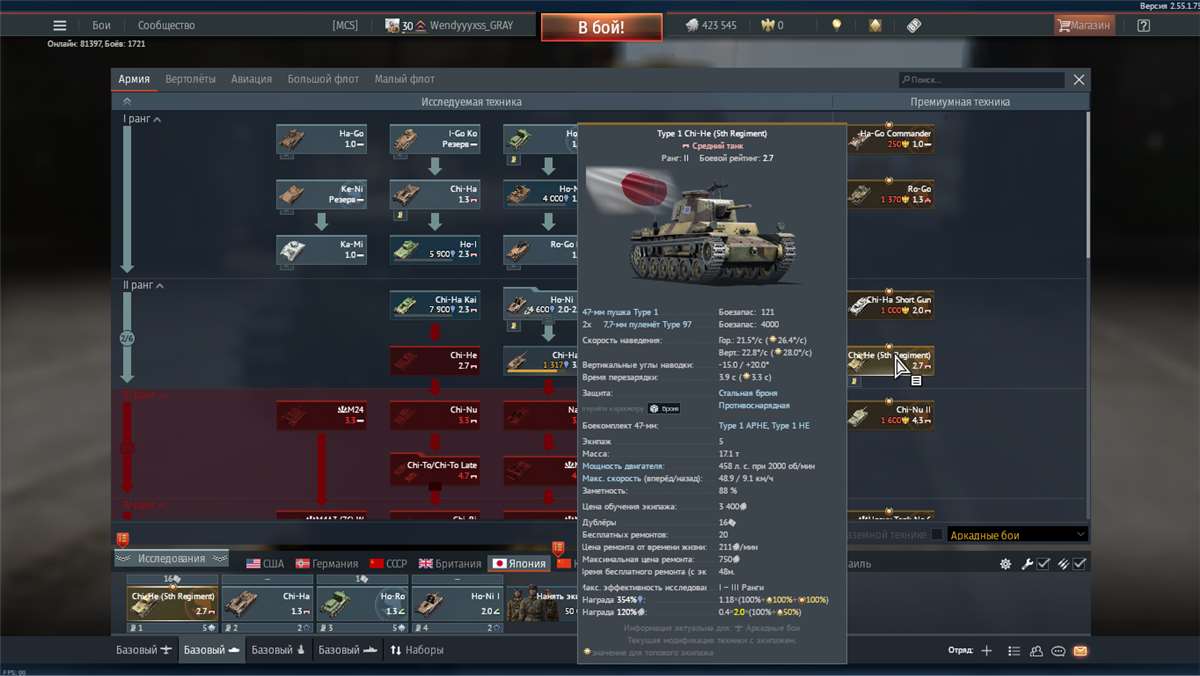Click the Silver Lions balance 423 545
Image resolution: width=1200 pixels, height=676 pixels.
coord(712,25)
